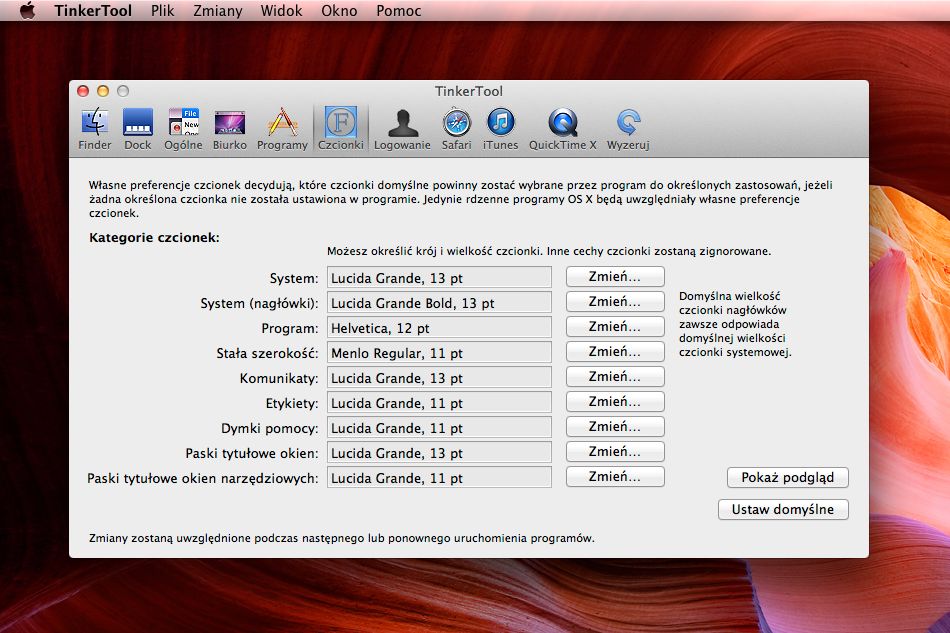
Task: Click the Komunikaty font field
Action: click(439, 377)
